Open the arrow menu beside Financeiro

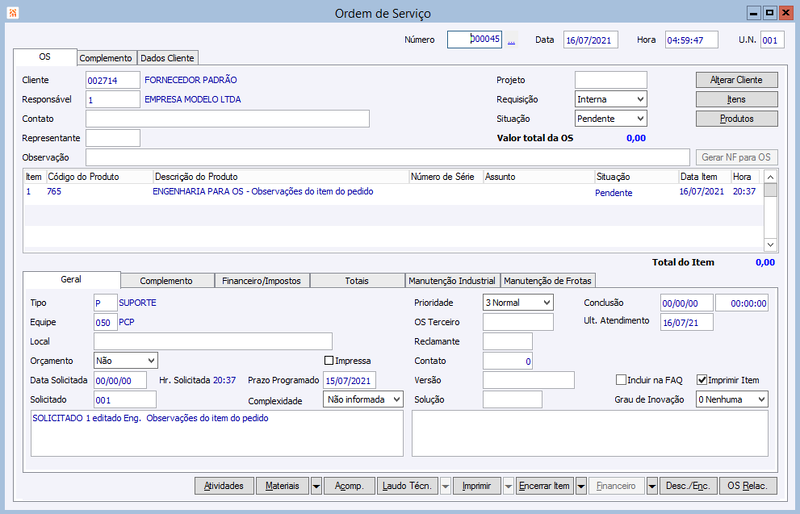652,486
